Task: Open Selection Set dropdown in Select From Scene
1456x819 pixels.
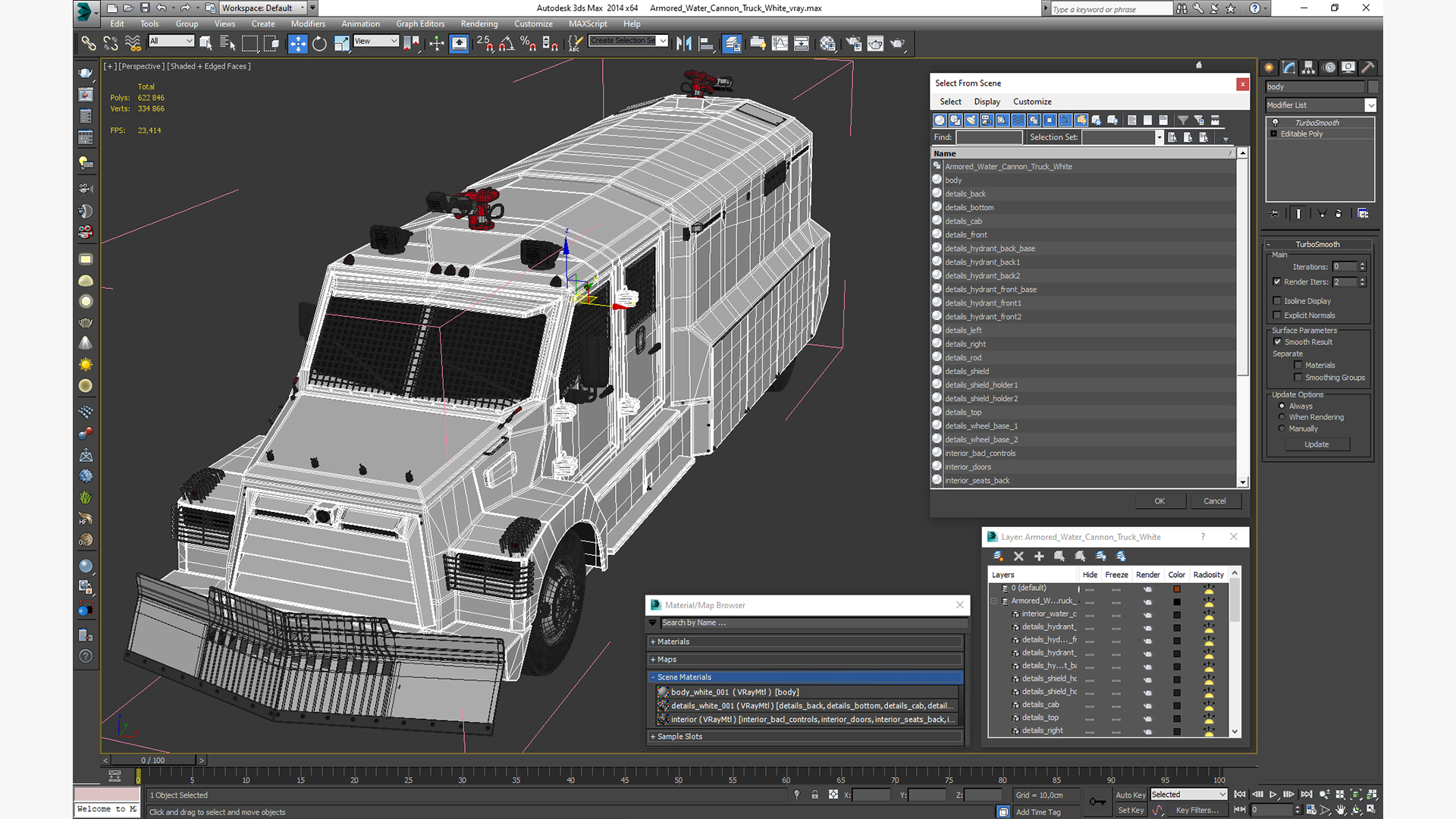Action: [x=1159, y=137]
